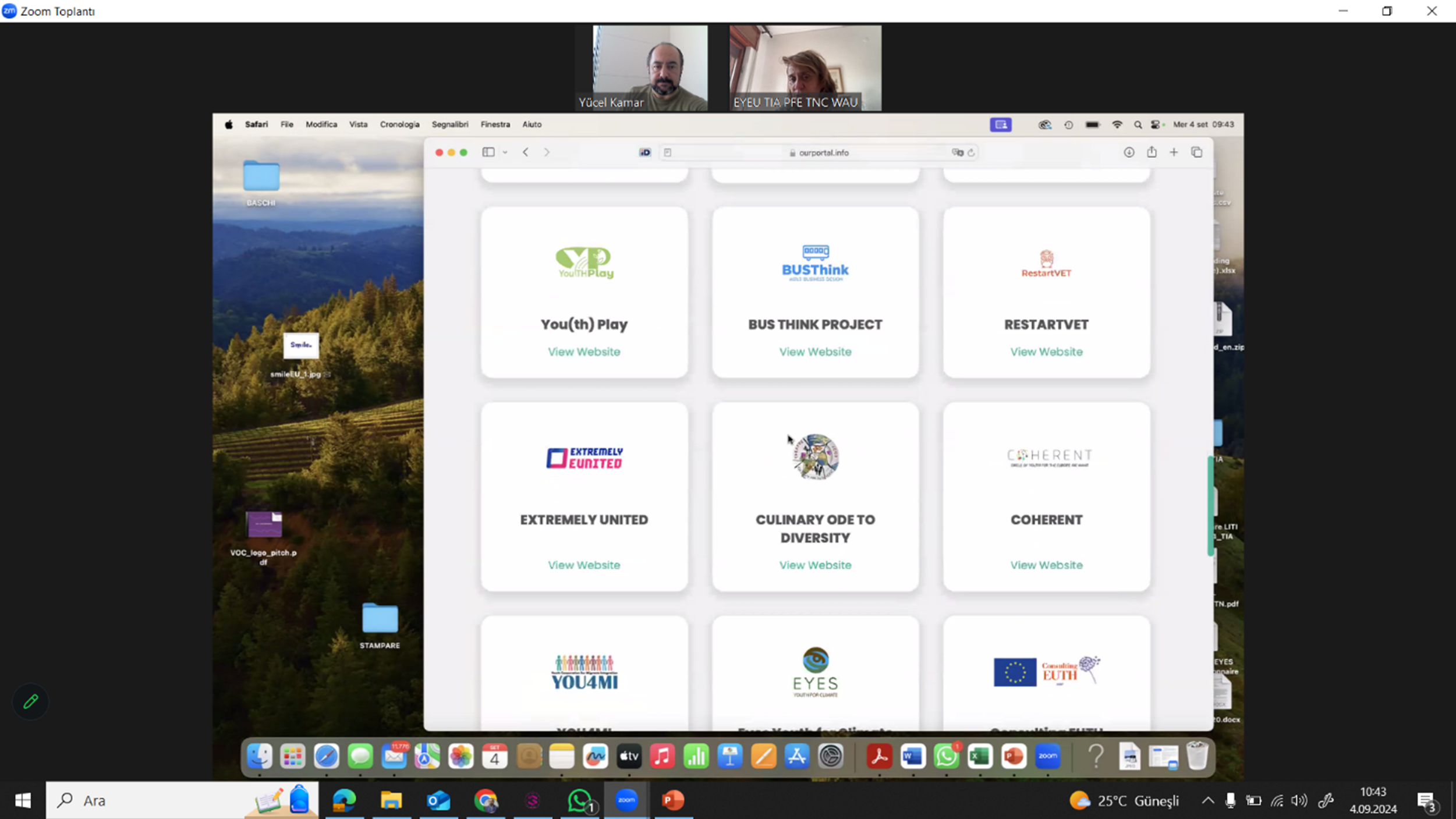The height and width of the screenshot is (819, 1456).
Task: Click View Website under You(th) Play
Action: tap(584, 352)
